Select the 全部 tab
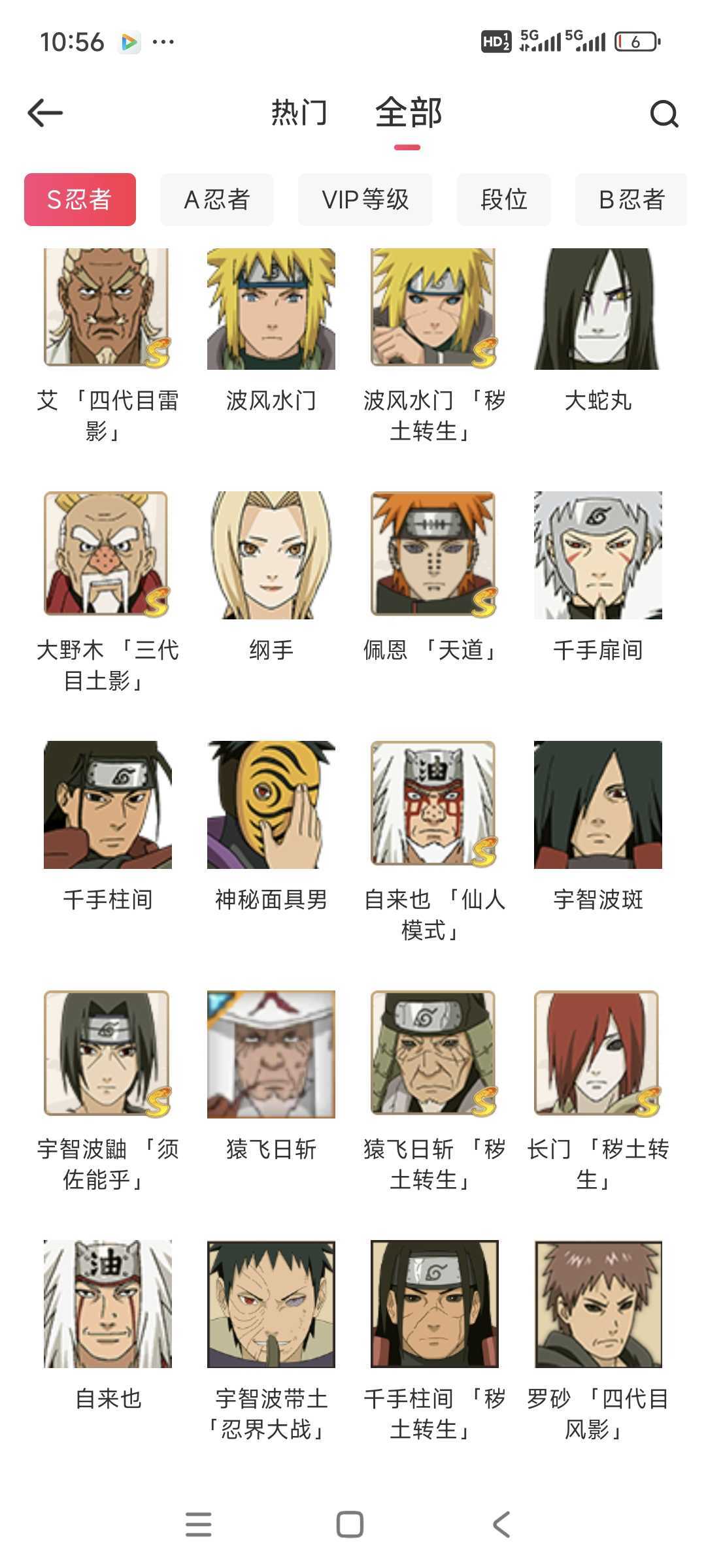 409,112
